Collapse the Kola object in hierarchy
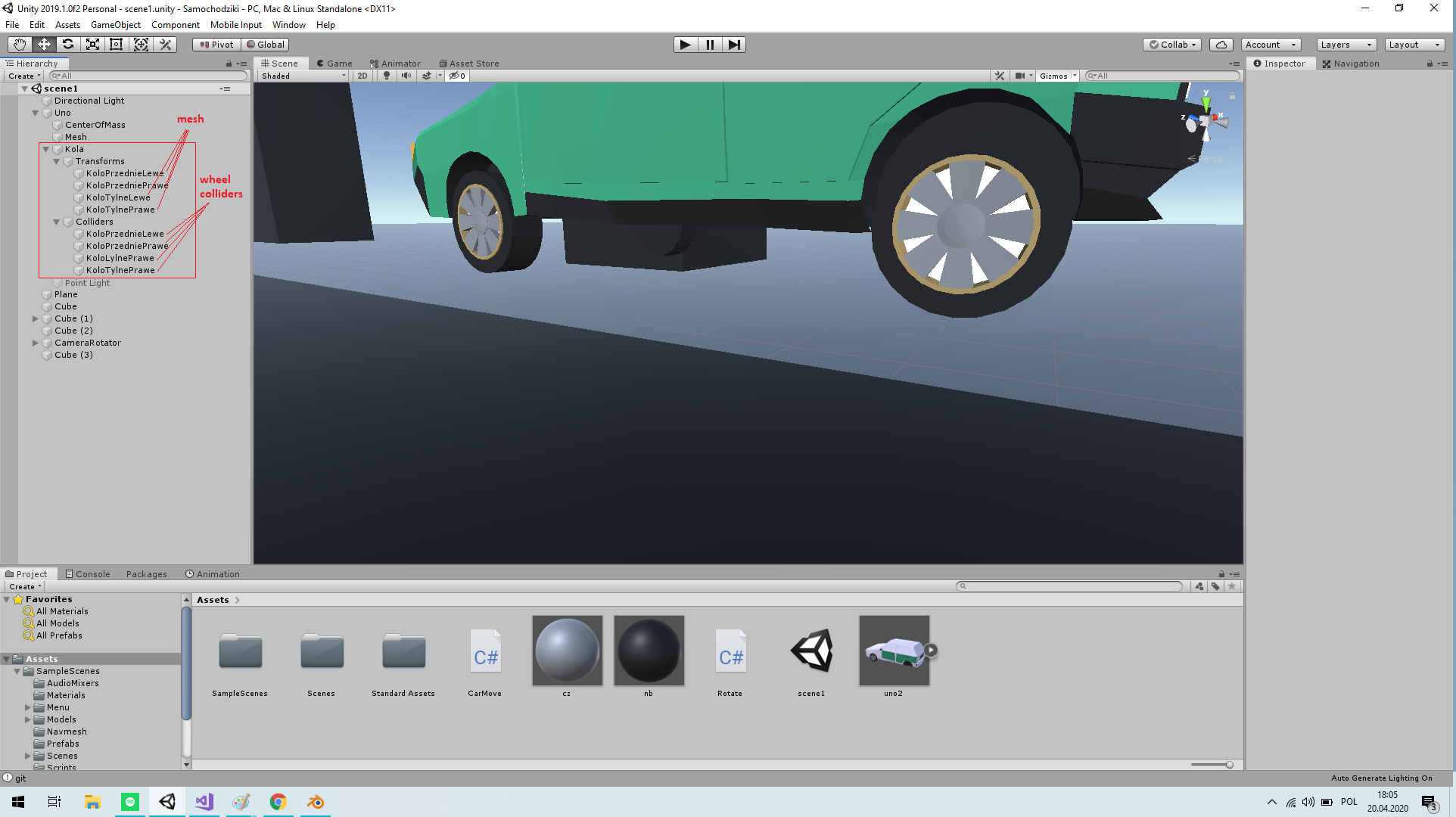The width and height of the screenshot is (1456, 817). (x=45, y=149)
